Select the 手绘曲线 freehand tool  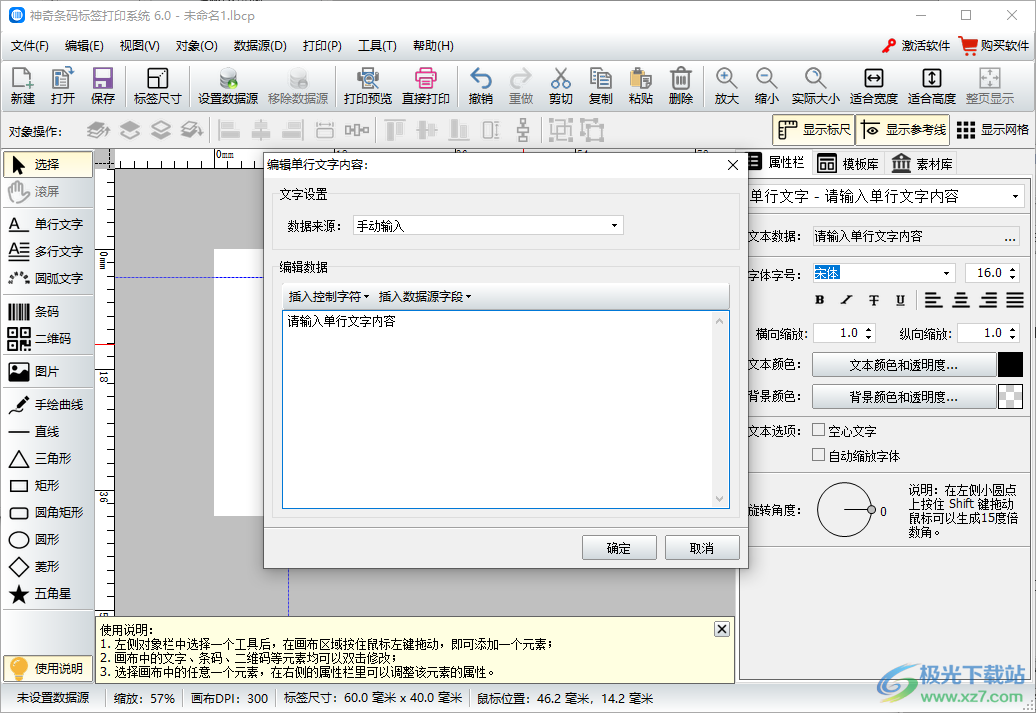tap(48, 404)
